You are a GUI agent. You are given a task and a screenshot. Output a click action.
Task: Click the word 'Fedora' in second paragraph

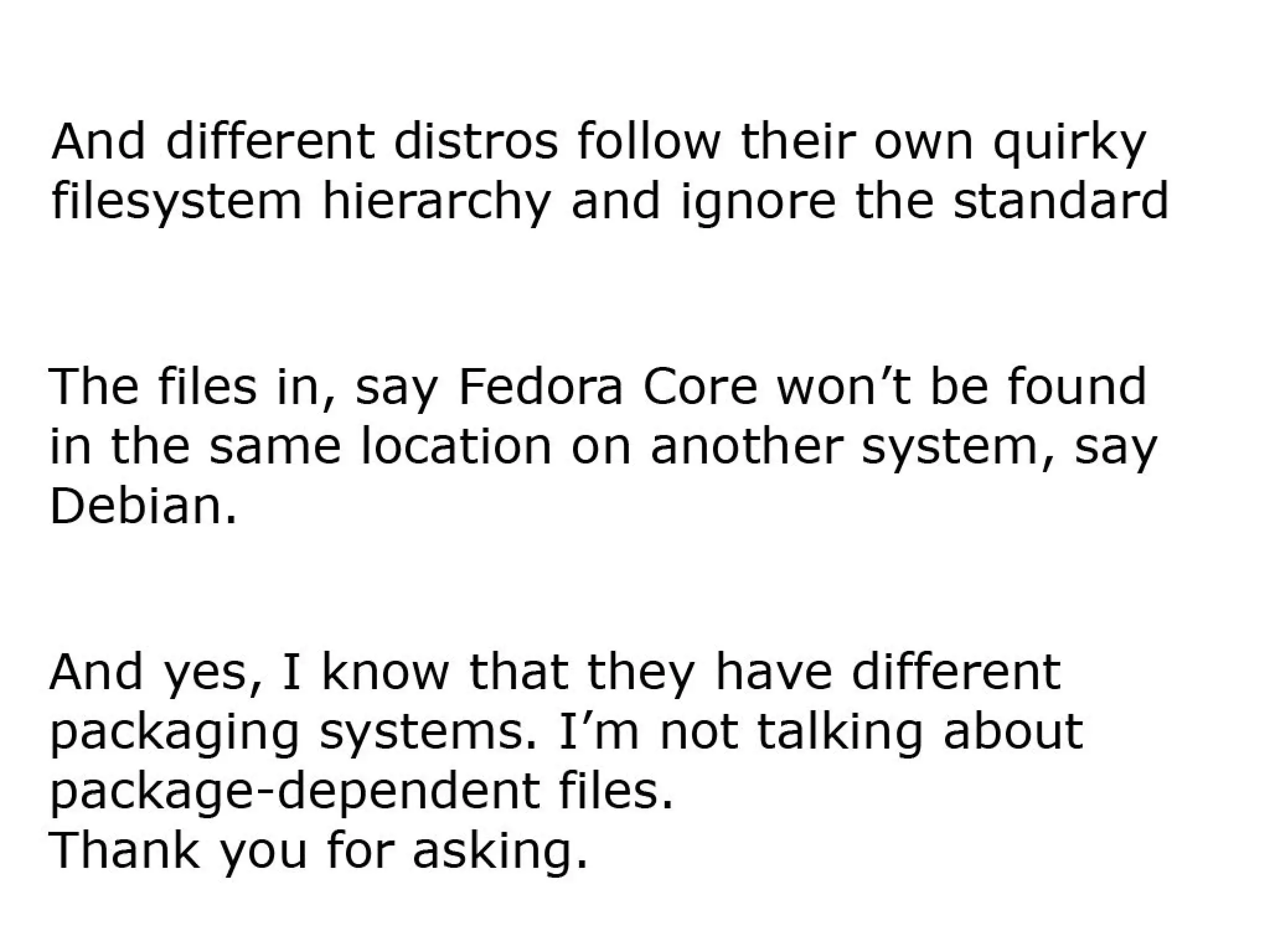(540, 386)
